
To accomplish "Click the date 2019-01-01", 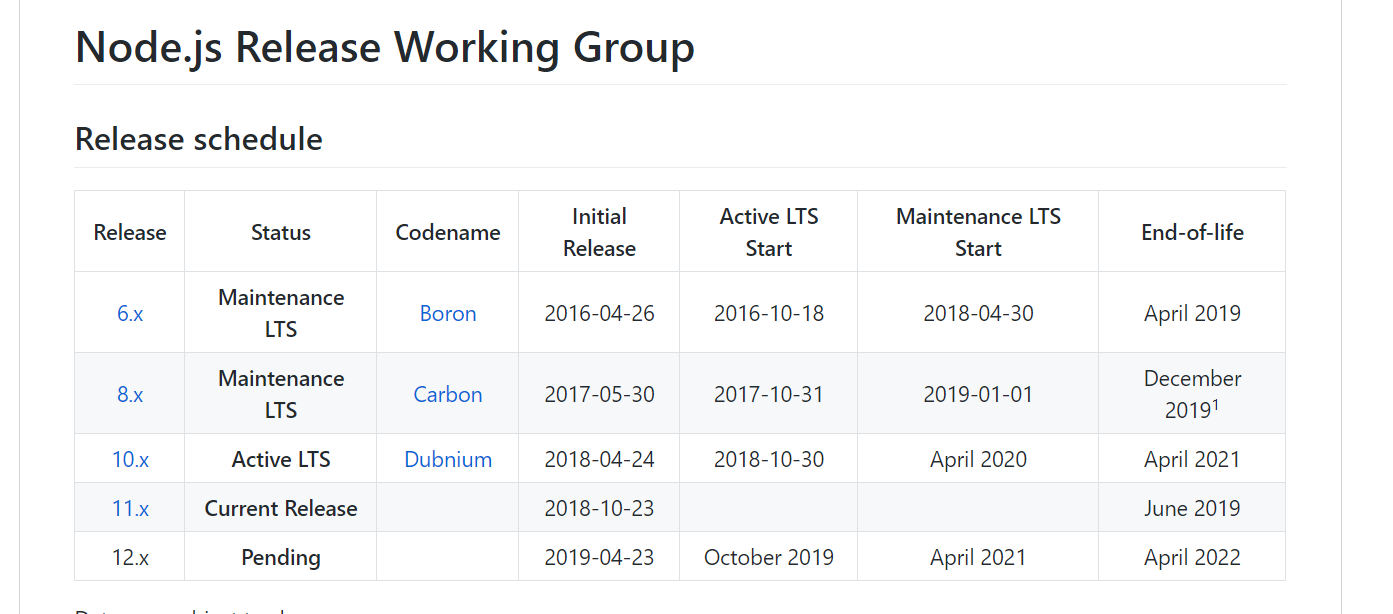I will click(978, 394).
